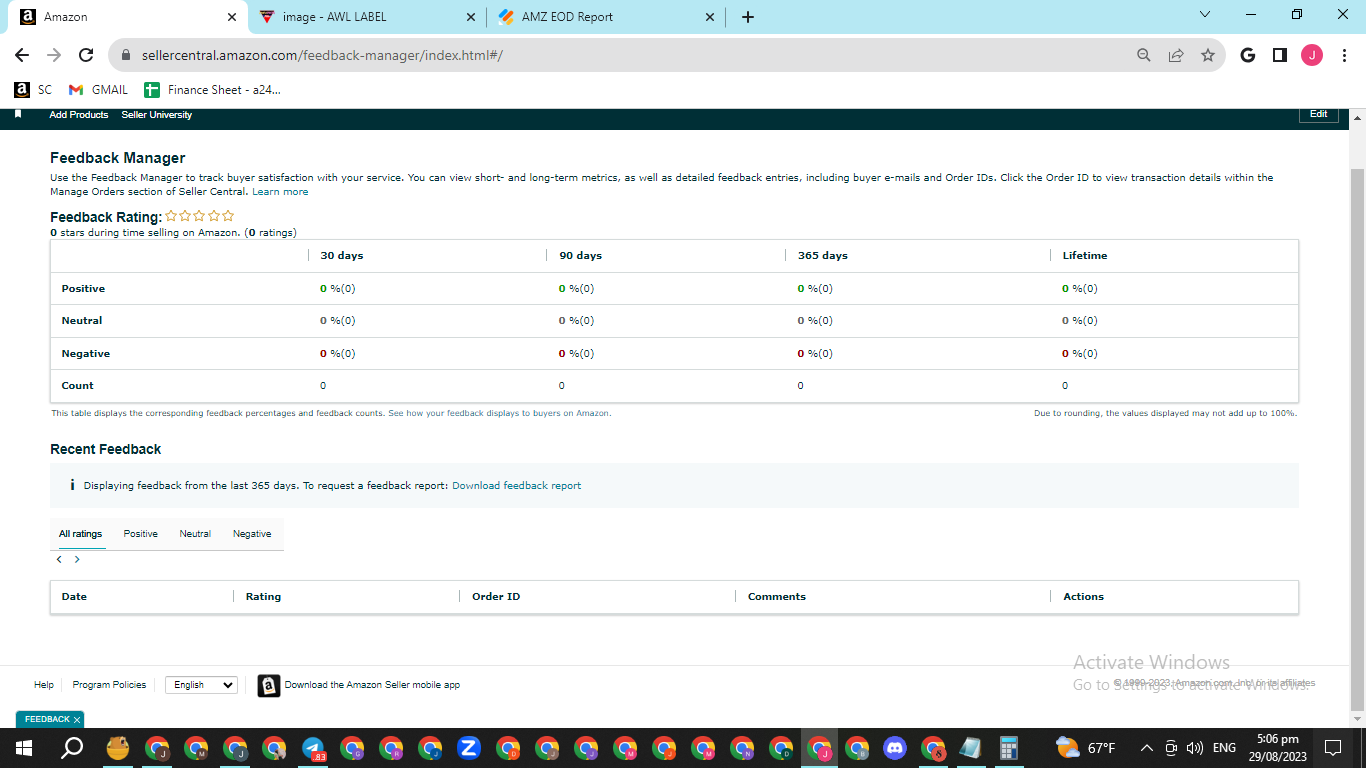Click the "Order ID" column header
The image size is (1366, 768).
[x=496, y=597]
